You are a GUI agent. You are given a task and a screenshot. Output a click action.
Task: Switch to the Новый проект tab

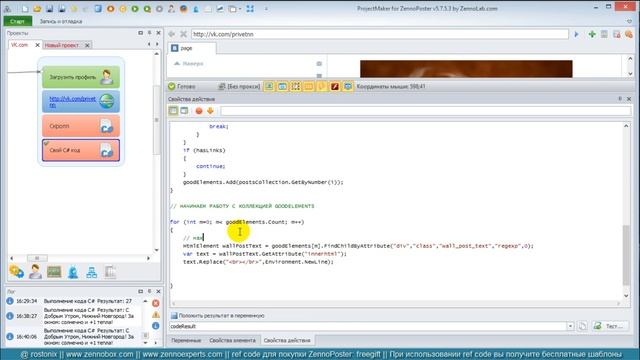62,45
